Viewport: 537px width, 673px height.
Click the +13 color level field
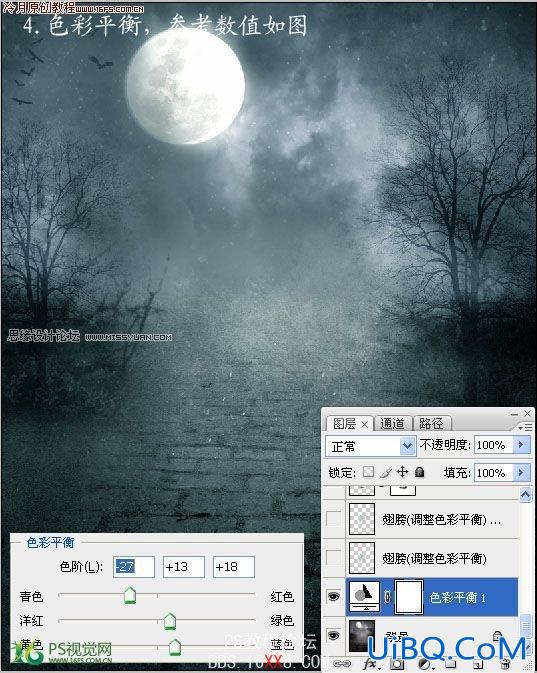[x=184, y=567]
